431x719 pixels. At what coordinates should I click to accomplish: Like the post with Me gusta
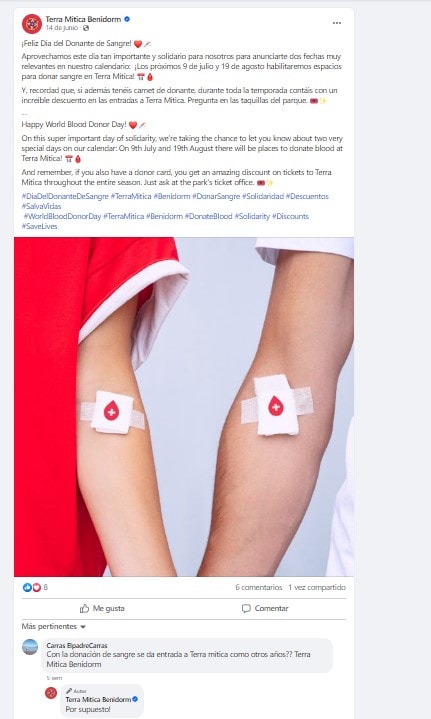click(102, 608)
